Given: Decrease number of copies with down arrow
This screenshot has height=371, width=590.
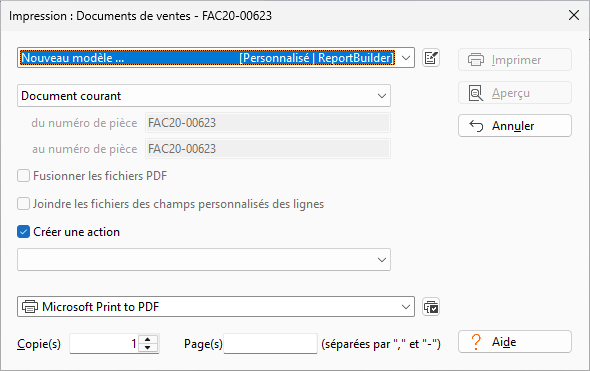Looking at the screenshot, I should pyautogui.click(x=148, y=348).
